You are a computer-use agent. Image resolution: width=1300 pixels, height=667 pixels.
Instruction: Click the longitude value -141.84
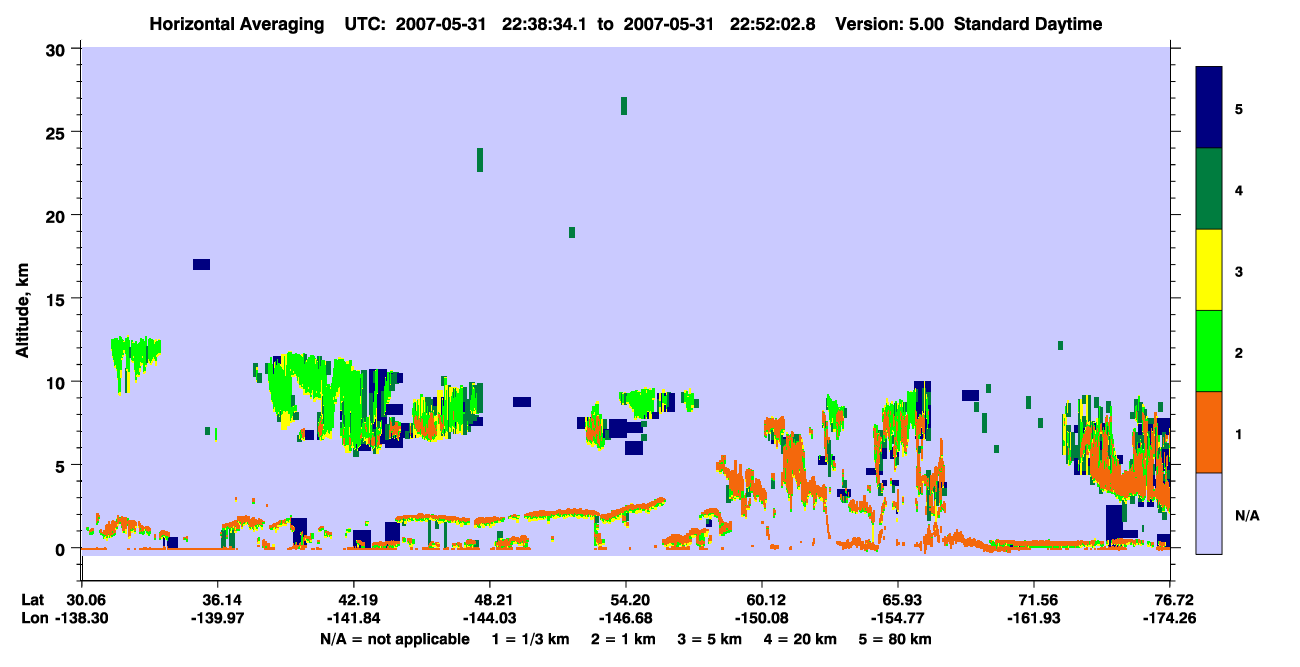click(354, 618)
